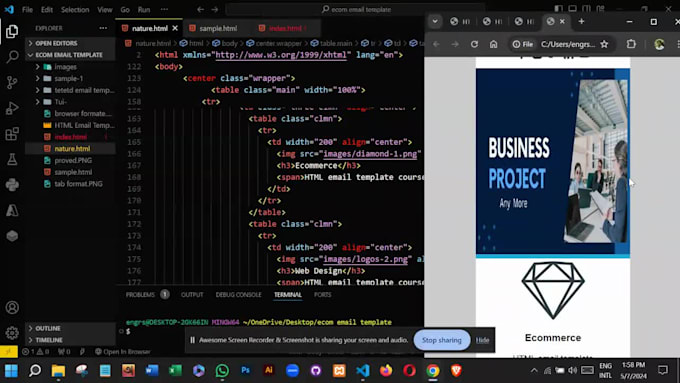Close the active browser tab

[x=562, y=21]
